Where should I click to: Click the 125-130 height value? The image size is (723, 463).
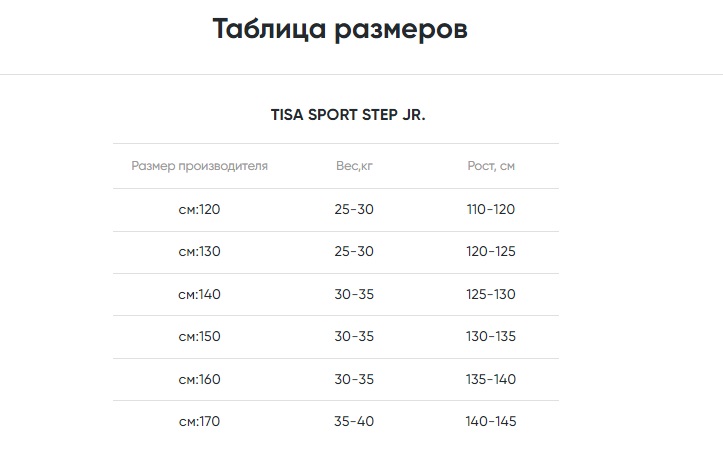pos(491,294)
